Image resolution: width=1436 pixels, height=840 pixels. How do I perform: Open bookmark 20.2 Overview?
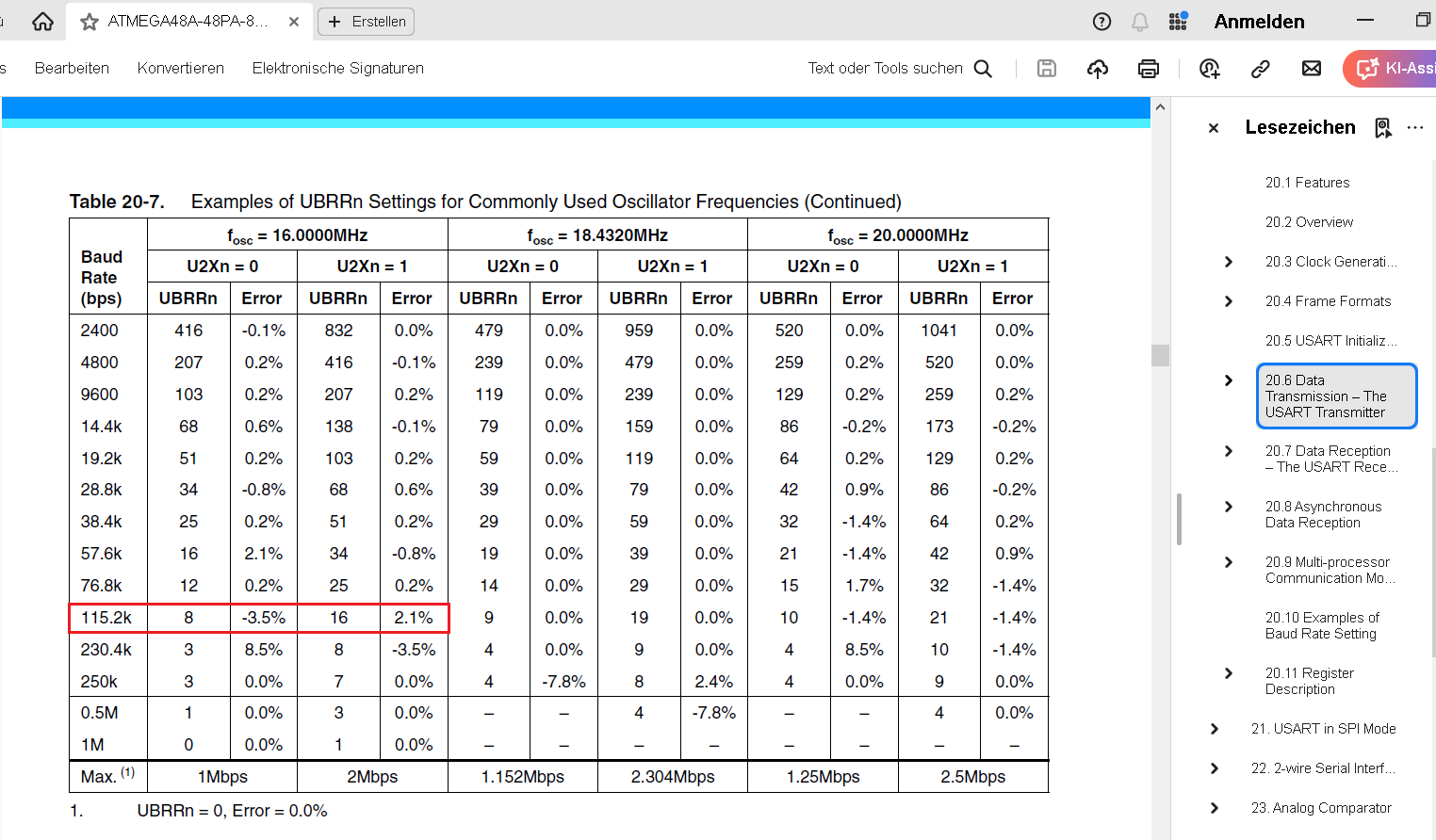tap(1309, 222)
